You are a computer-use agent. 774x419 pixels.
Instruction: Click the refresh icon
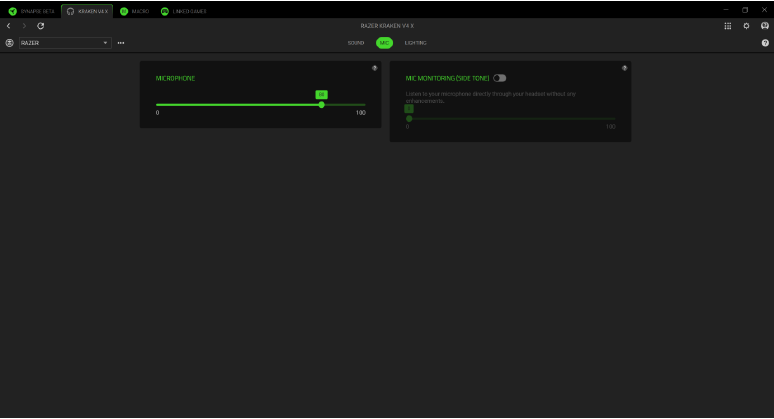click(x=40, y=26)
